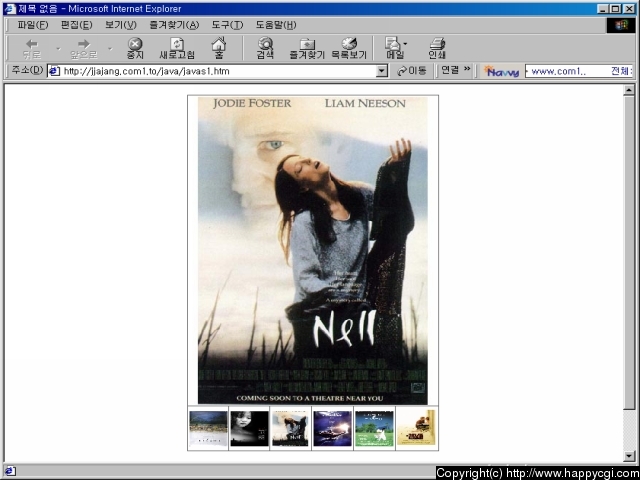Expand the Mail button dropdown arrow
This screenshot has height=480, width=640.
click(405, 43)
